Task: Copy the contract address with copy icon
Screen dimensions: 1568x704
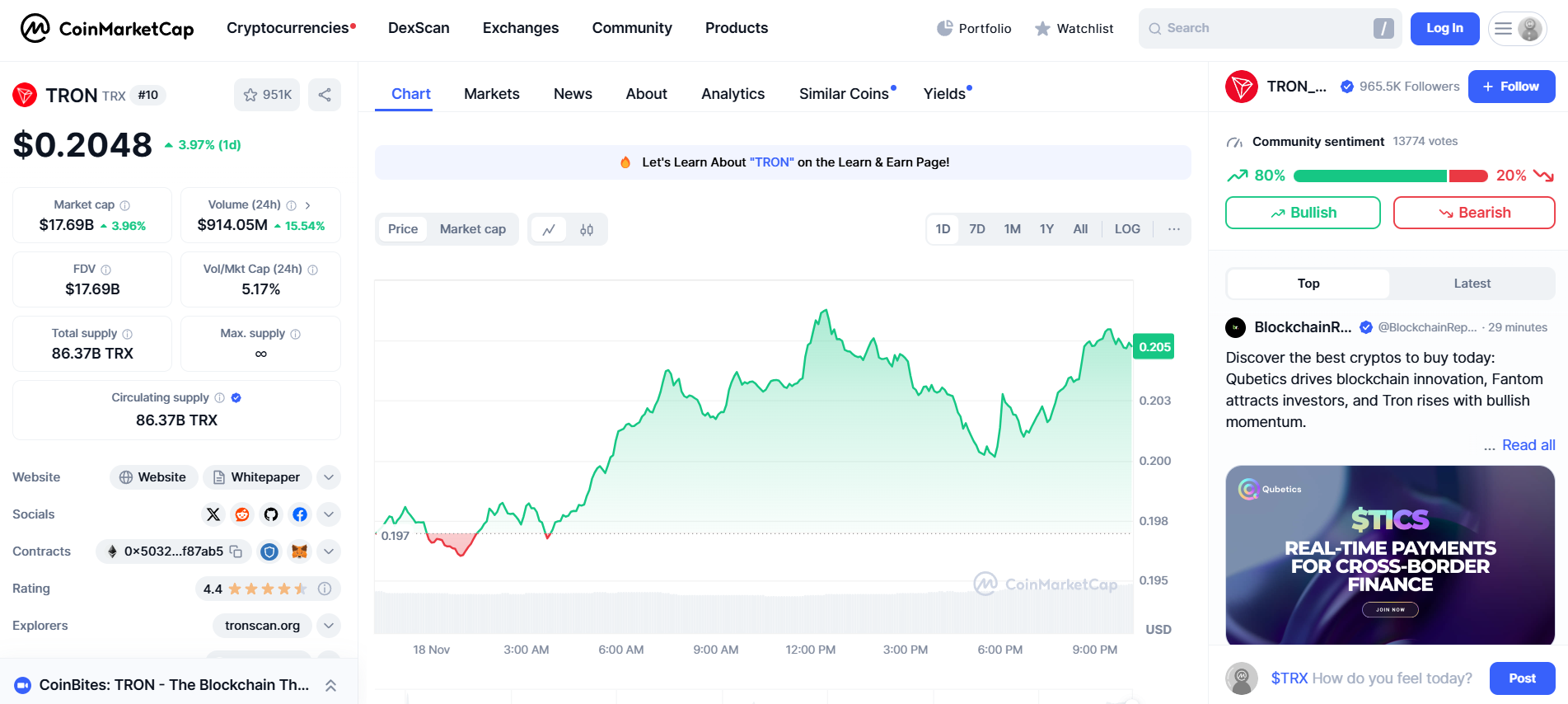Action: (x=236, y=551)
